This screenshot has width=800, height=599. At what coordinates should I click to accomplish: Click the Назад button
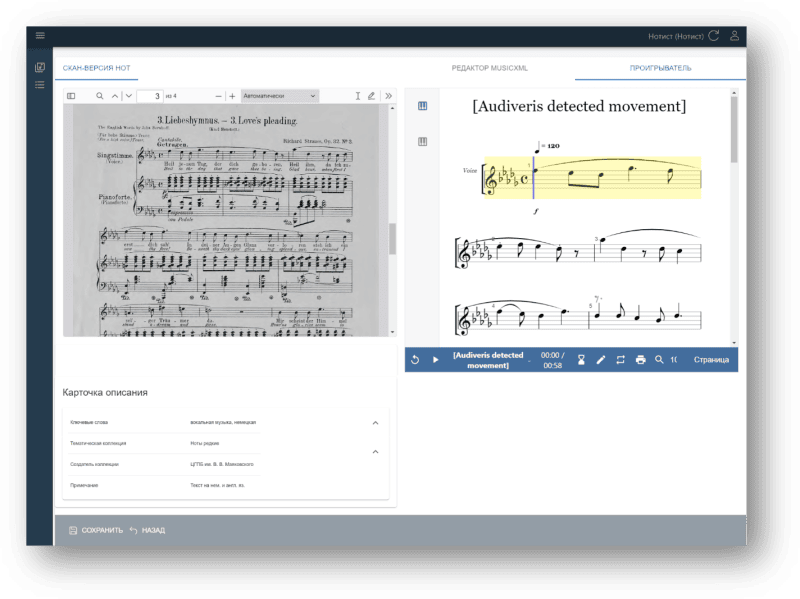[147, 530]
